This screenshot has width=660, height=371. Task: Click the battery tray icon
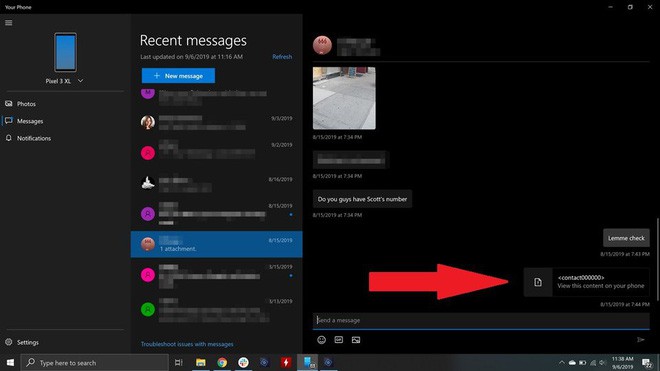(583, 363)
